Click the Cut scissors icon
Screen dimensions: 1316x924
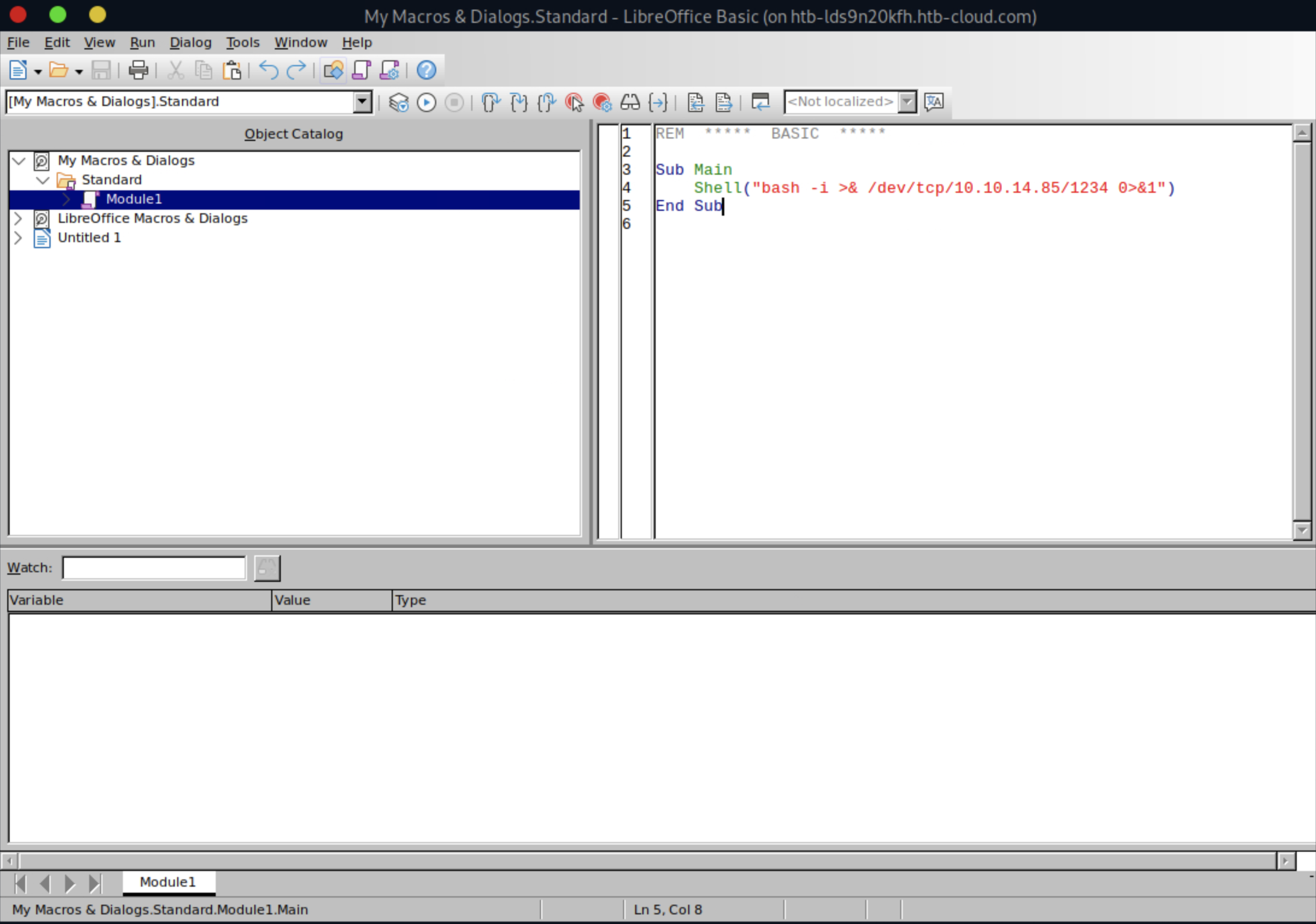[175, 70]
